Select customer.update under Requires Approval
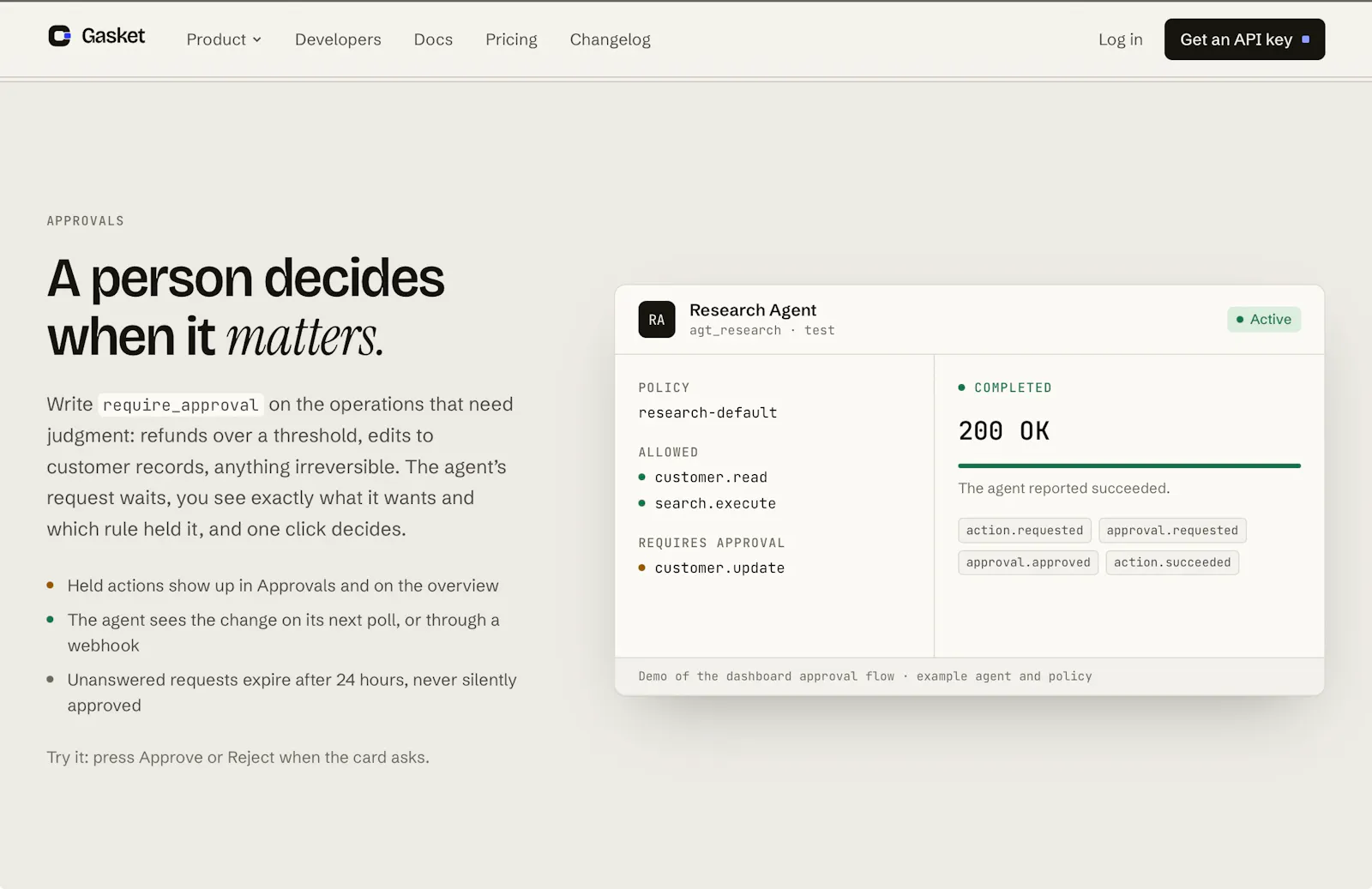This screenshot has width=1372, height=889. 719,568
